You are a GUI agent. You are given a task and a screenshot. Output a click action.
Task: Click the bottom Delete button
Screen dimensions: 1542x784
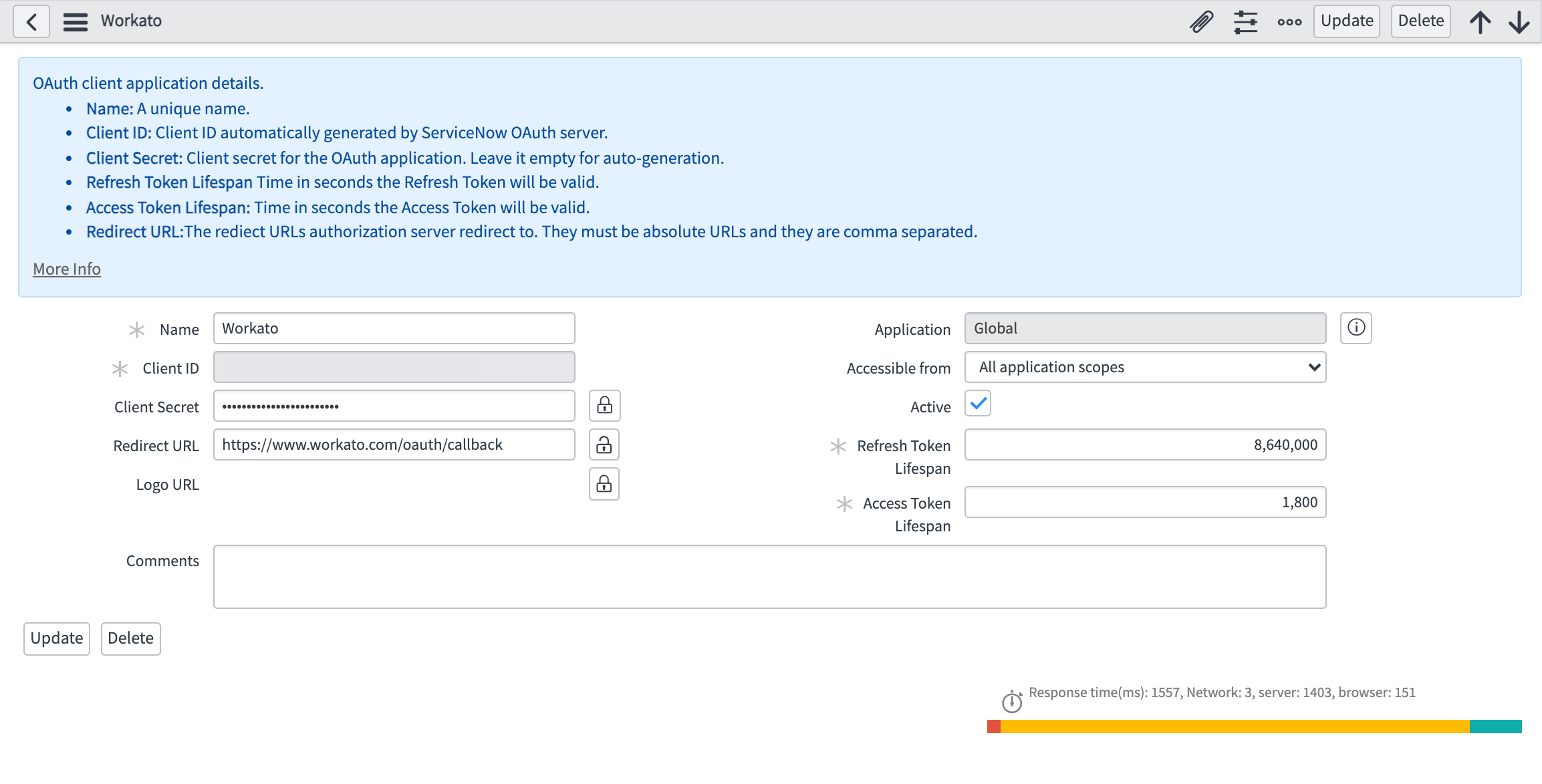130,638
